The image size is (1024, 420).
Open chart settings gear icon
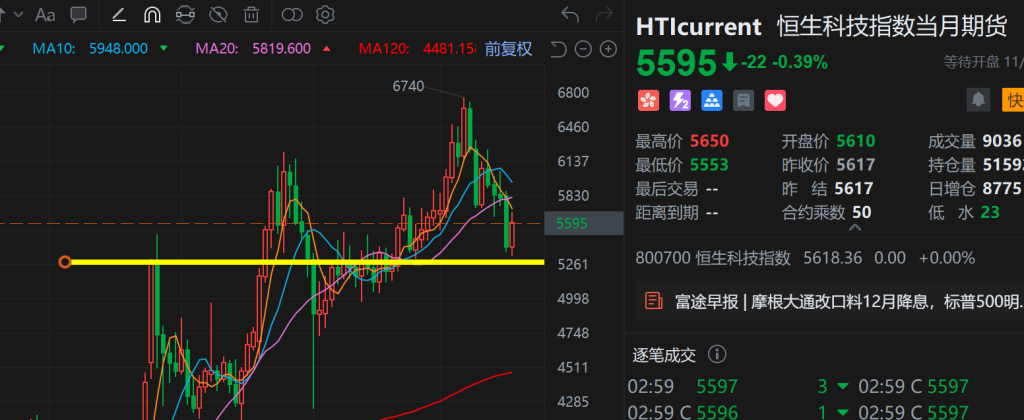click(x=324, y=15)
